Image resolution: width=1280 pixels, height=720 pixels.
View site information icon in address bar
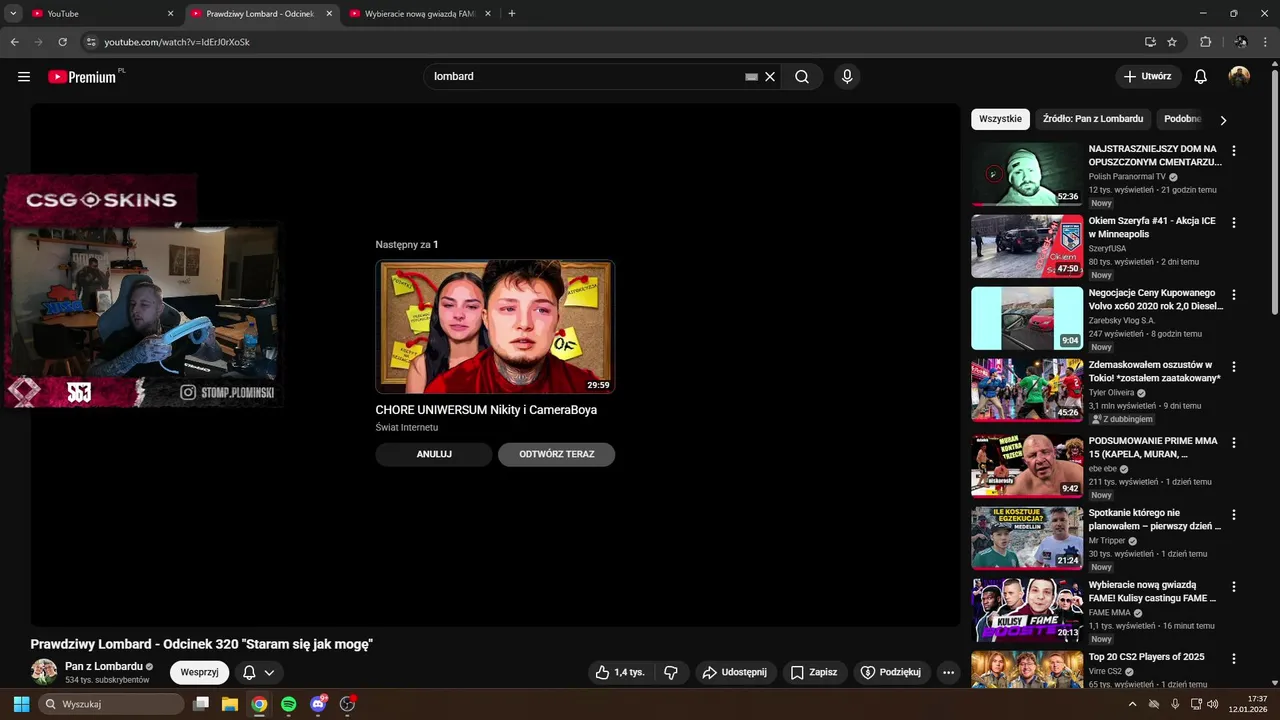(90, 42)
